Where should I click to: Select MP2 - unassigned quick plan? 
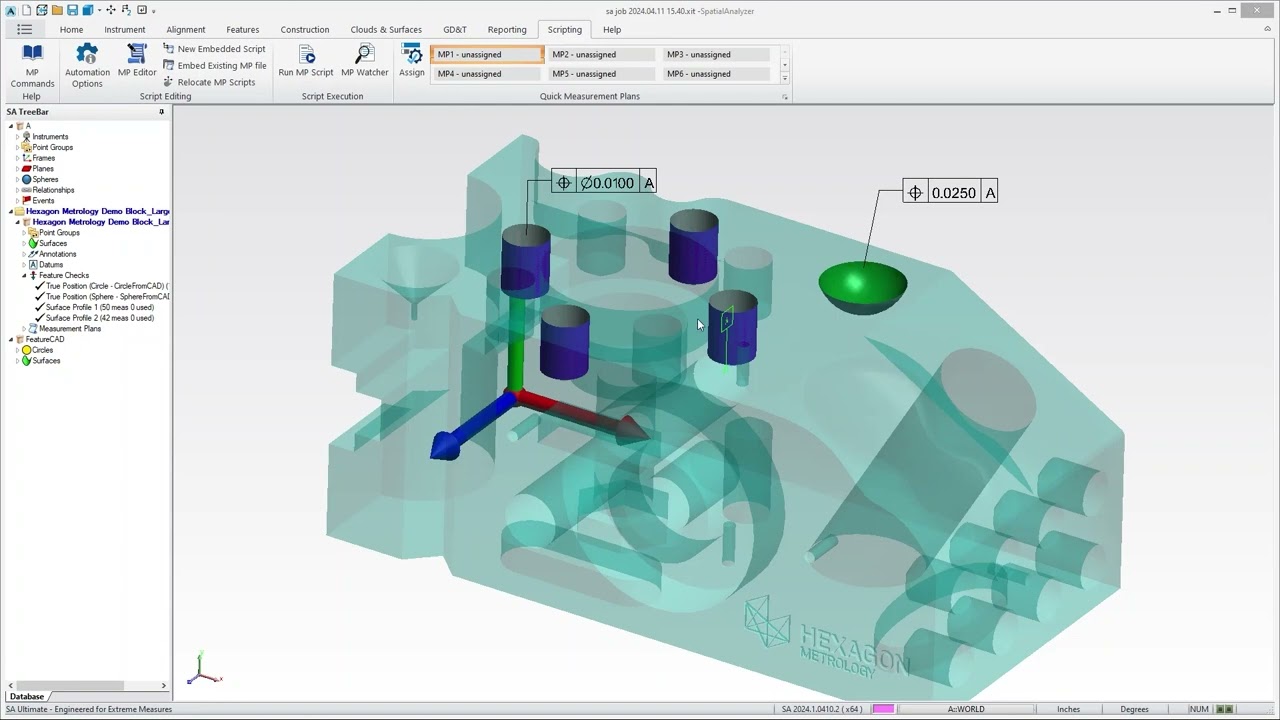pos(602,55)
